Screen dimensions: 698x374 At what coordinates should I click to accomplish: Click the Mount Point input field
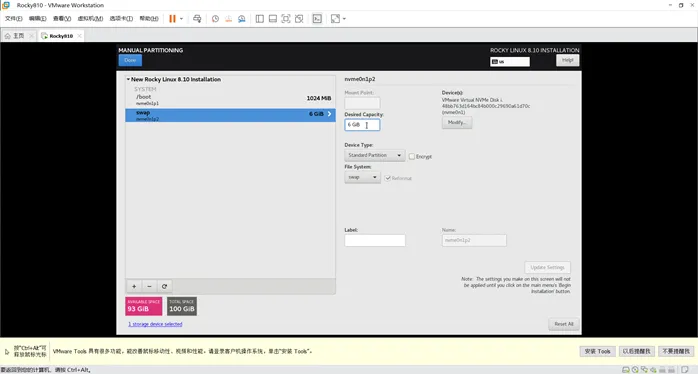coord(362,103)
